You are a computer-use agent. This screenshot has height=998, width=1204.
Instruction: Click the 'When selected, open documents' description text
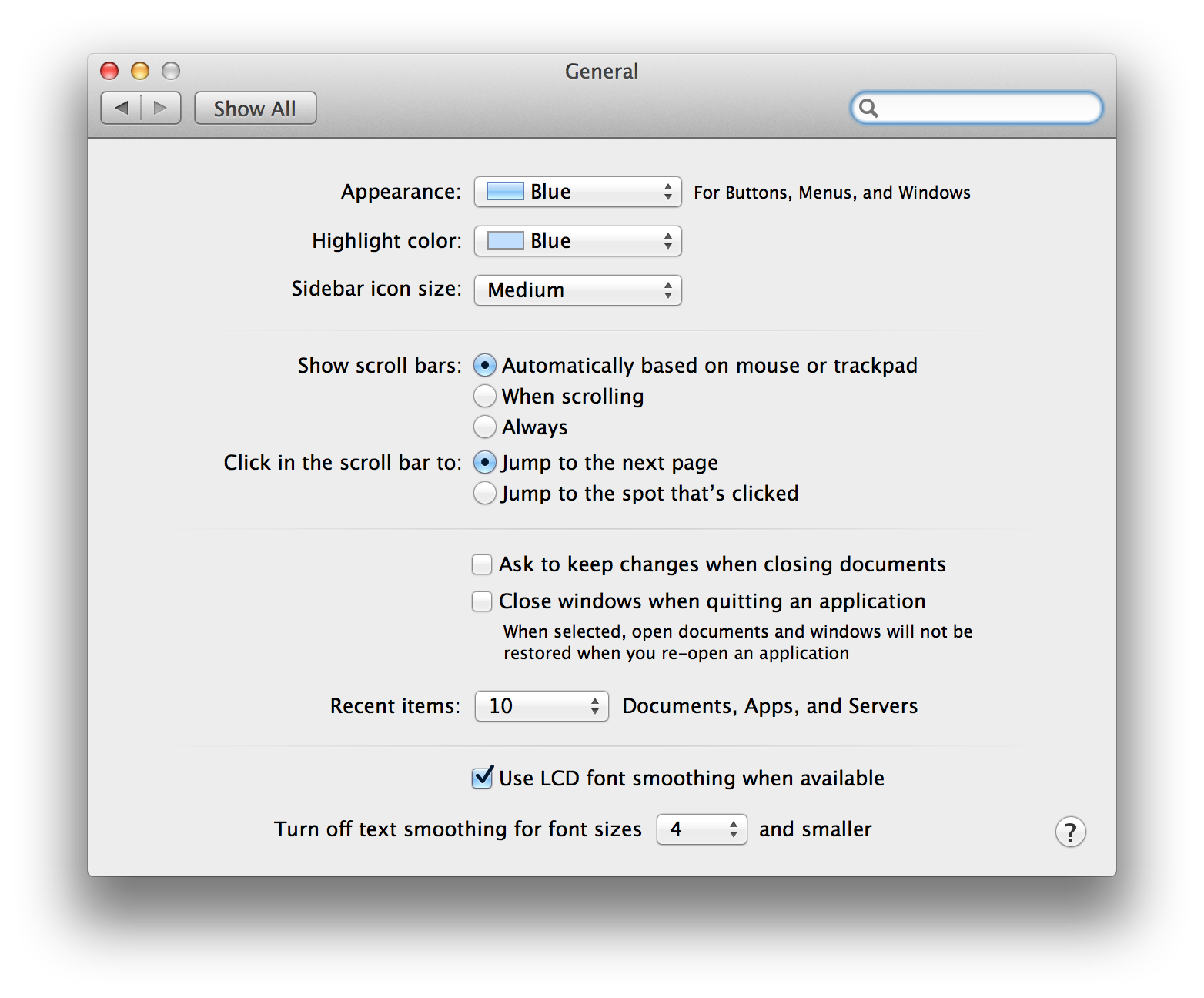(x=737, y=642)
